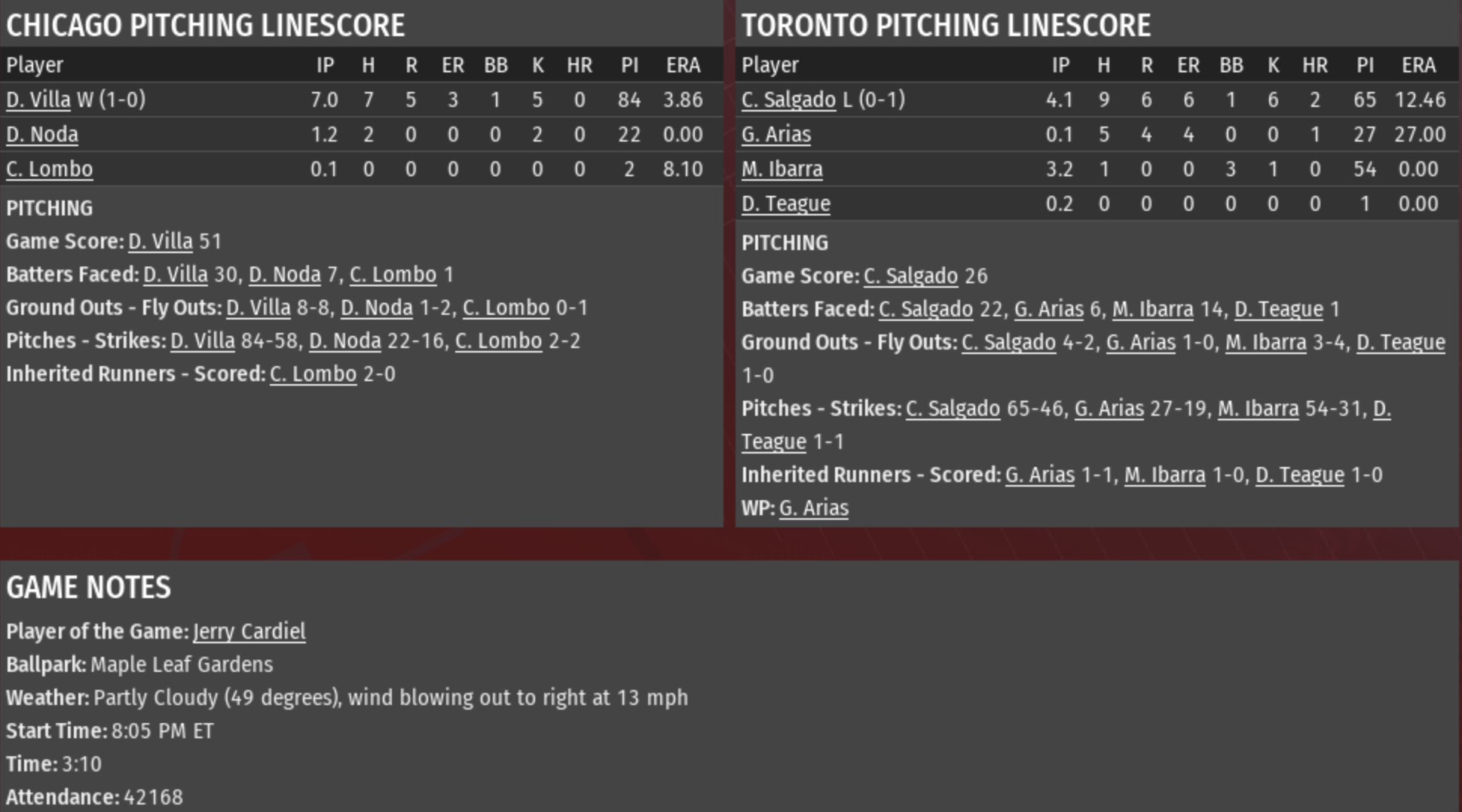The width and height of the screenshot is (1462, 812).
Task: Click G. Arias in the WP line
Action: [814, 508]
